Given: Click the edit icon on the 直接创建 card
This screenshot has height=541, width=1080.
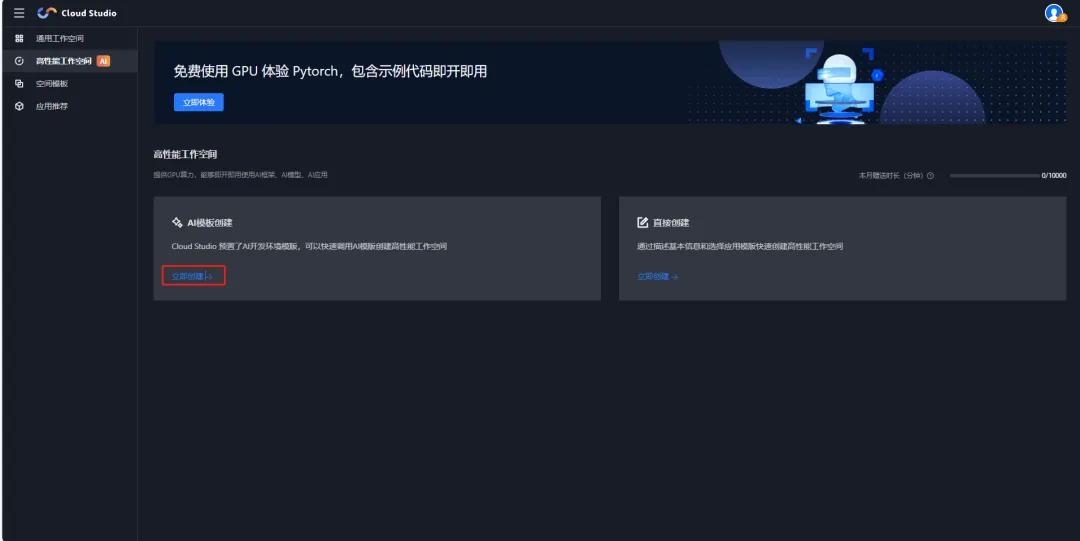Looking at the screenshot, I should tap(643, 223).
